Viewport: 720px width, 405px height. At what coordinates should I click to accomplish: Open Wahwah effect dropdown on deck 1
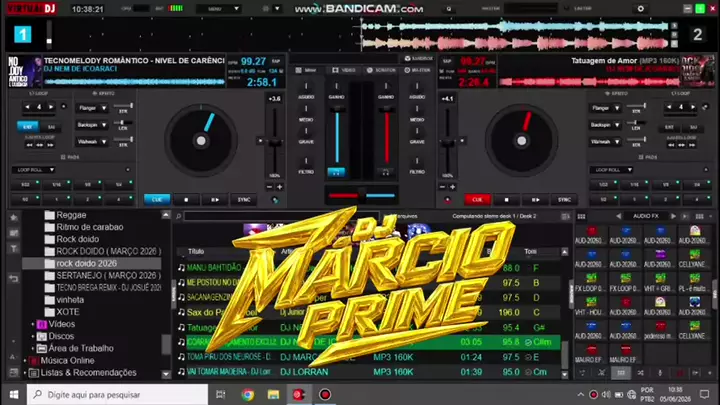[92, 142]
